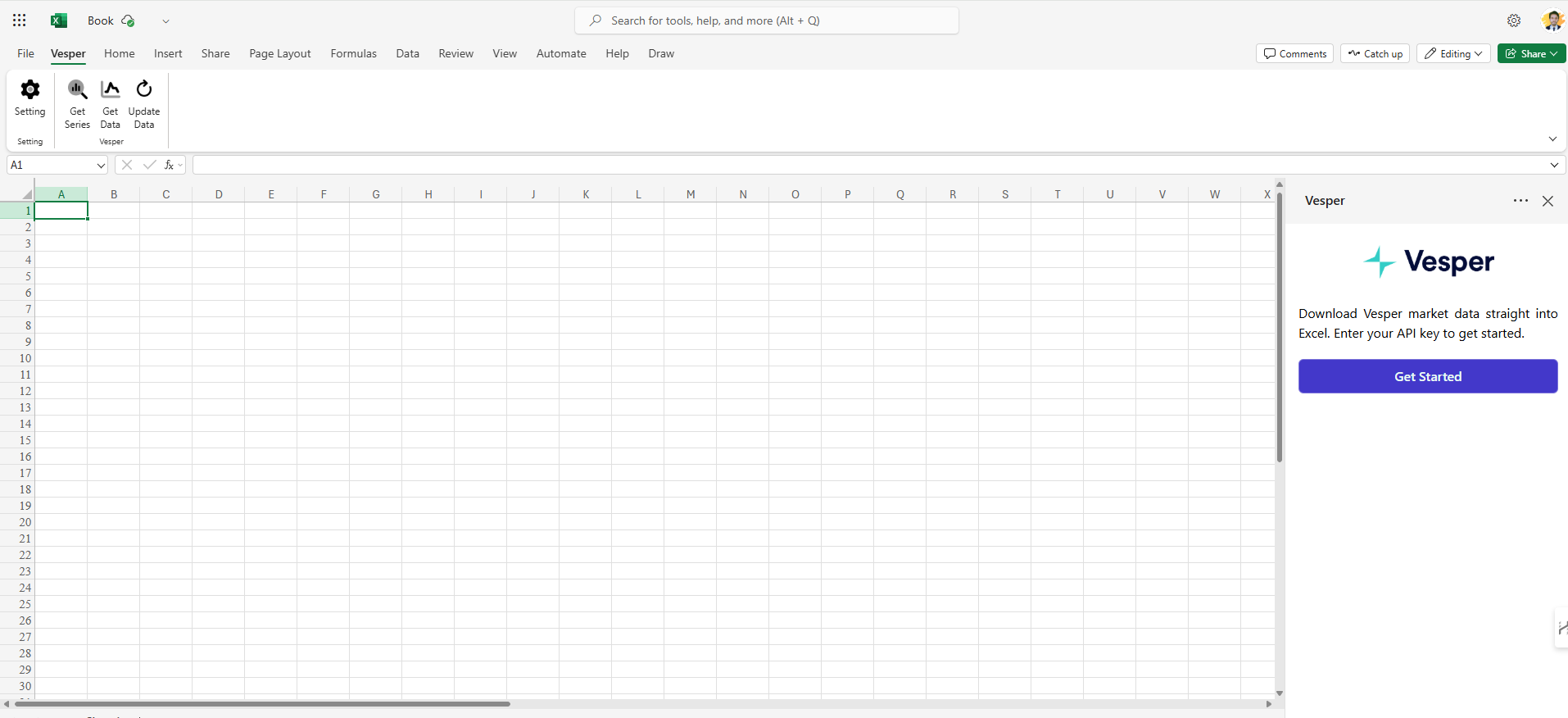The image size is (1568, 718).
Task: Click the horizontal scrollbar thumb
Action: pos(262,703)
